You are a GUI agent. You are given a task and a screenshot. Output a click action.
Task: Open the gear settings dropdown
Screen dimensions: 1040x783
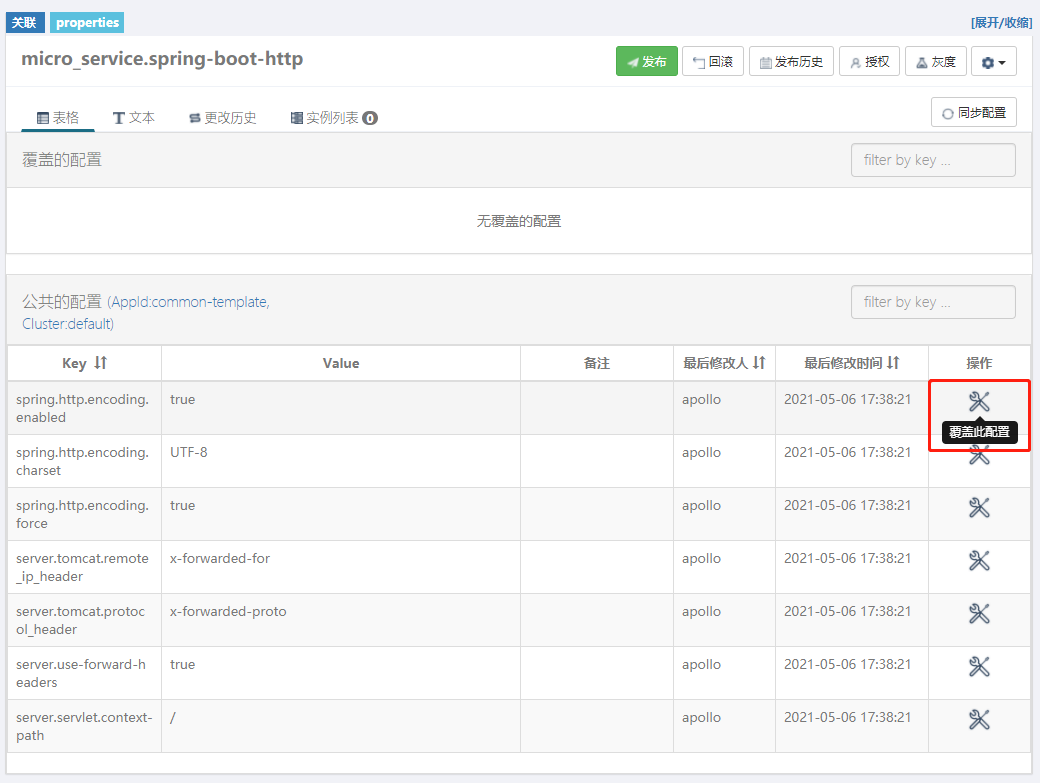click(x=994, y=62)
